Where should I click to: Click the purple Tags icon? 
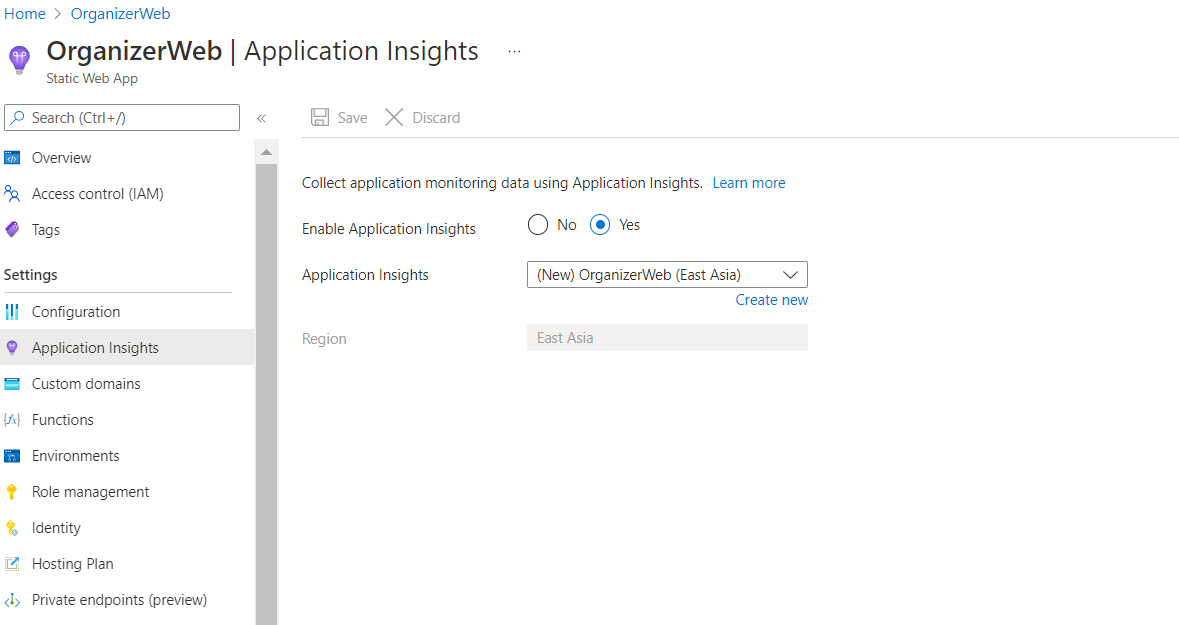coord(12,230)
